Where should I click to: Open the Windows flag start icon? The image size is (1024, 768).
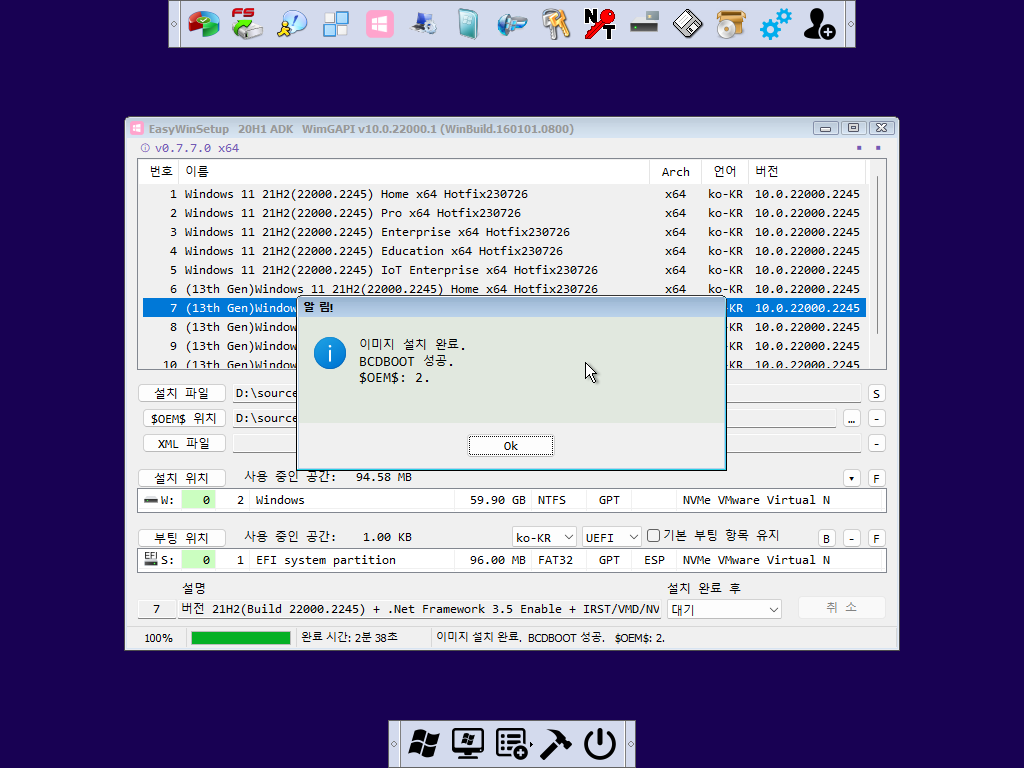coord(424,744)
